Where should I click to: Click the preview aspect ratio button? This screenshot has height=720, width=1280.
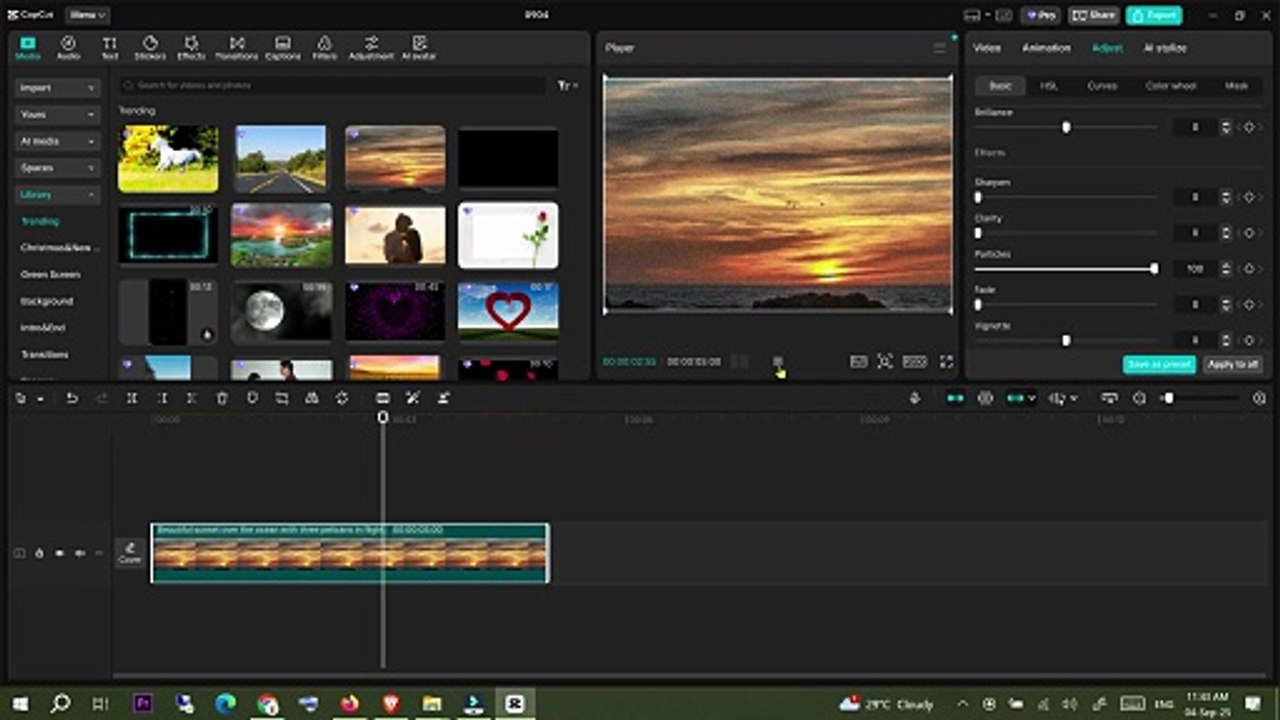[x=914, y=362]
